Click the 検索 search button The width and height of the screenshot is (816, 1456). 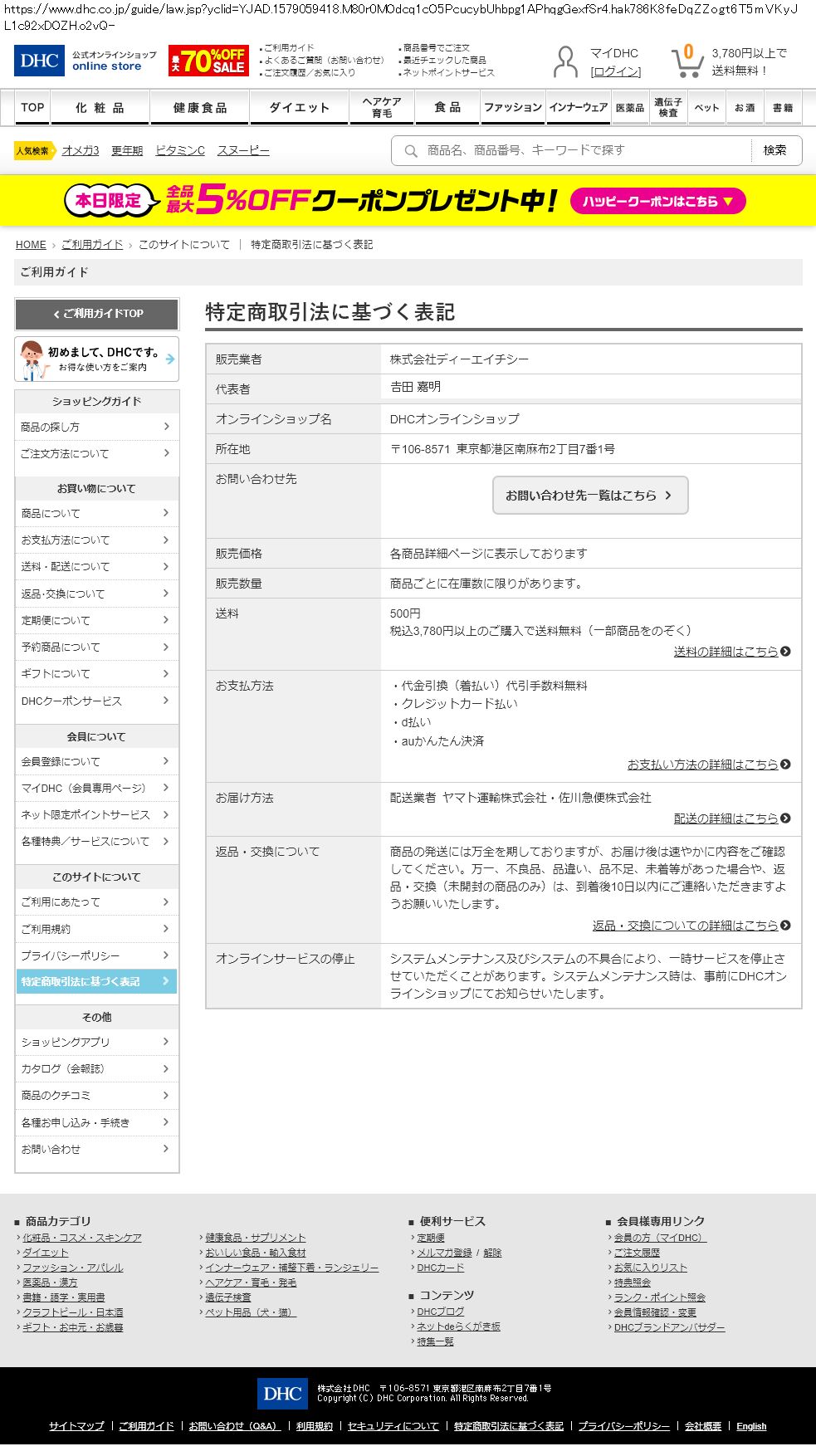coord(774,150)
